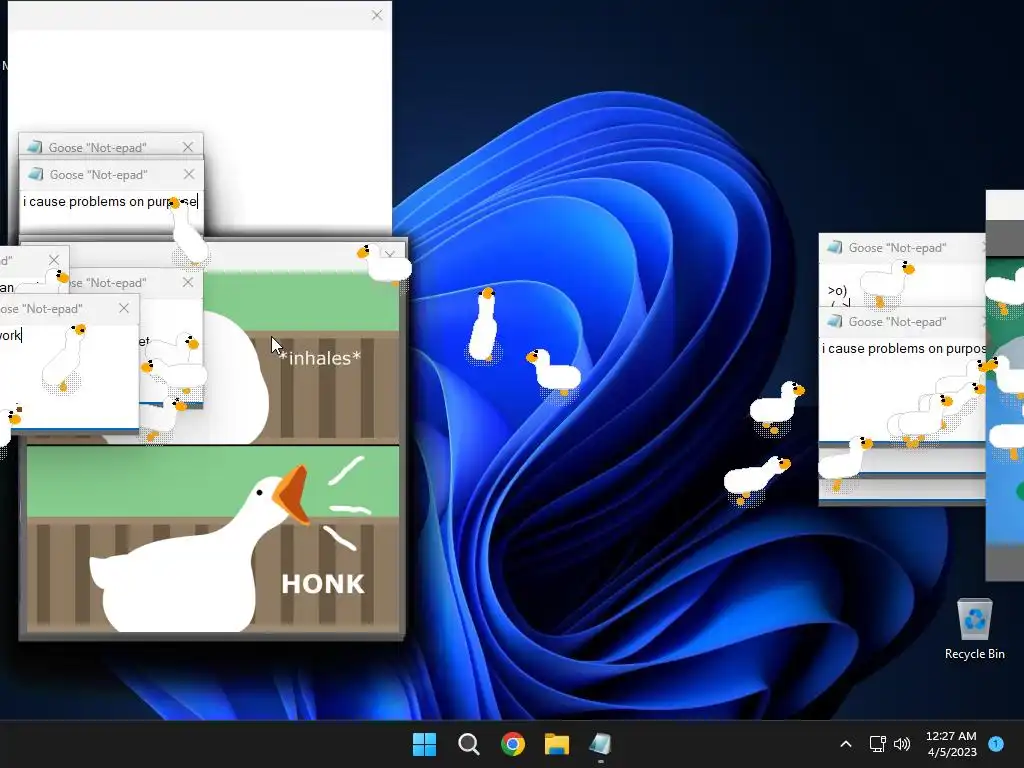Click into right note text 'i cause problems on purpos'
Screen dimensions: 1024x768
click(904, 349)
